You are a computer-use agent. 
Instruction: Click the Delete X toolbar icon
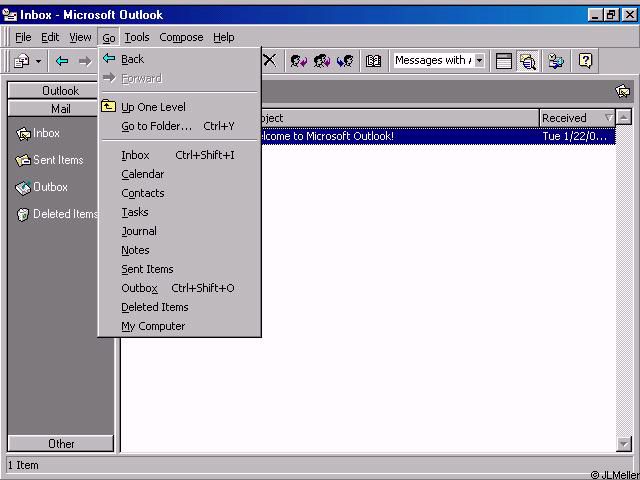tap(269, 61)
